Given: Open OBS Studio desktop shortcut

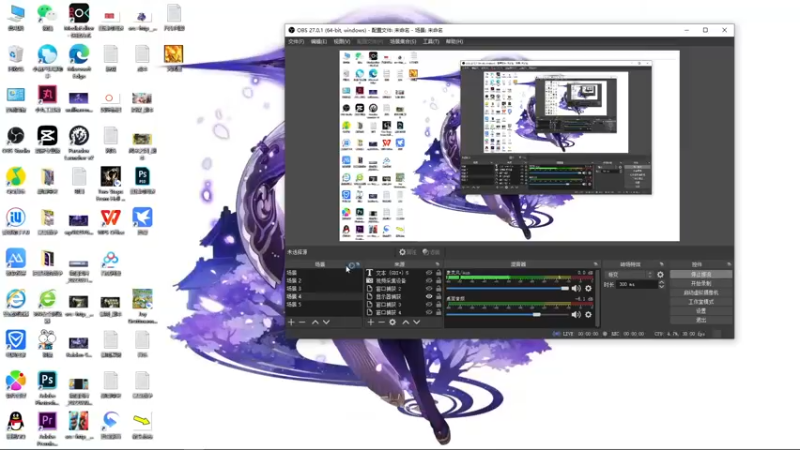Looking at the screenshot, I should point(16,140).
